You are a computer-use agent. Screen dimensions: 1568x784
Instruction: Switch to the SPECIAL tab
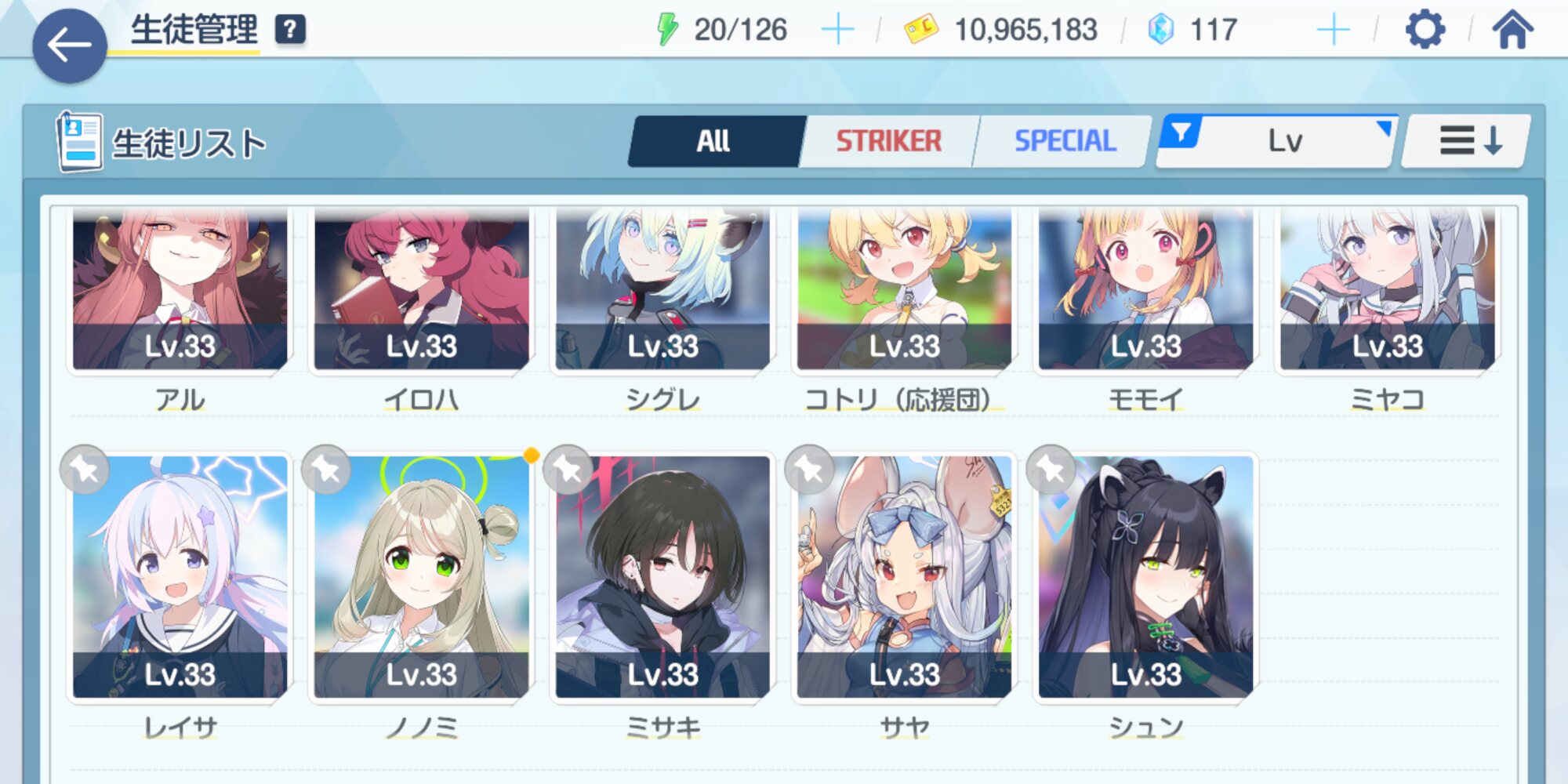click(1065, 141)
